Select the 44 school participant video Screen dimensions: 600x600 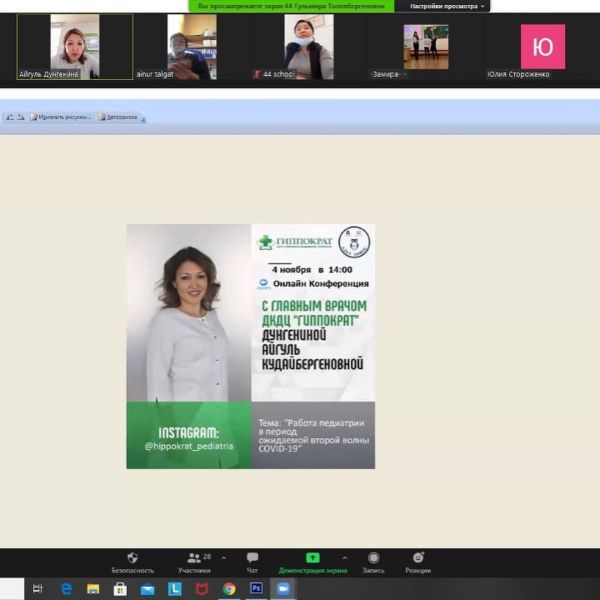[309, 47]
